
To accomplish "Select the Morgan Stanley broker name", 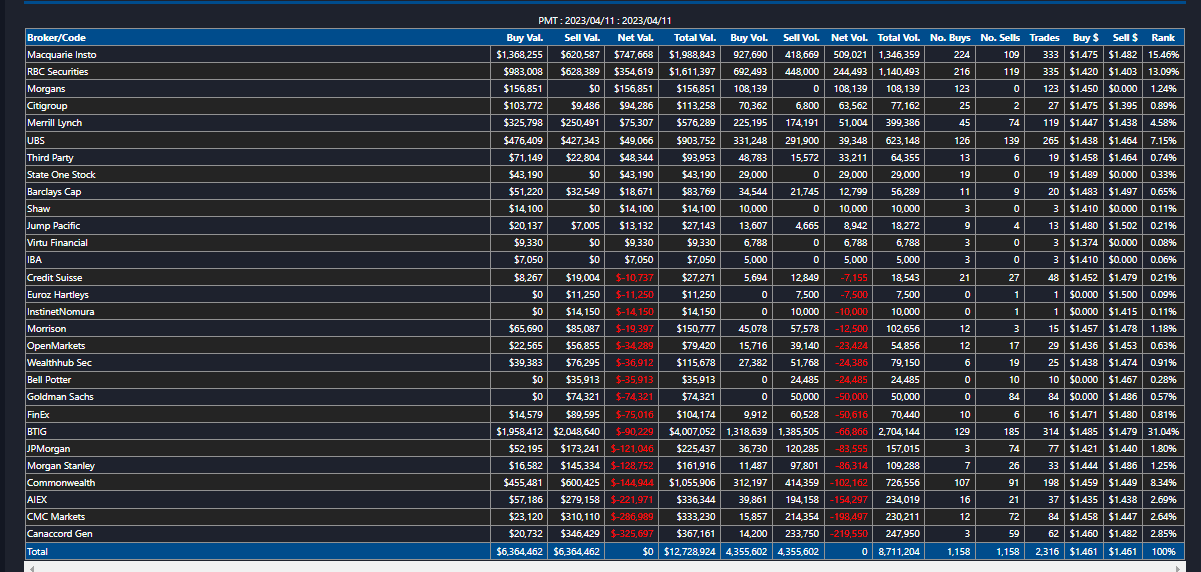I will pos(60,465).
